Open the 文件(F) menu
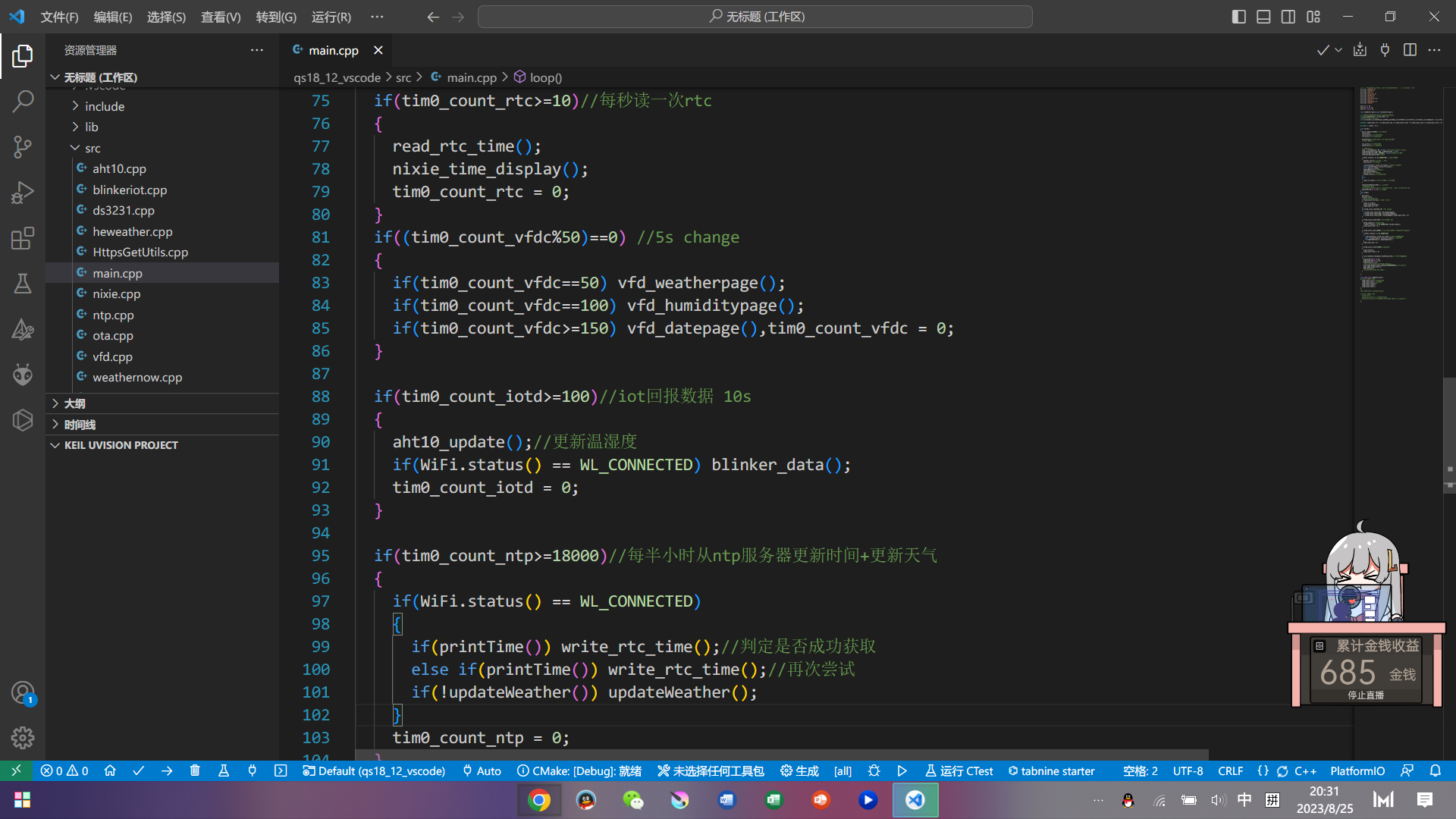 (x=59, y=17)
